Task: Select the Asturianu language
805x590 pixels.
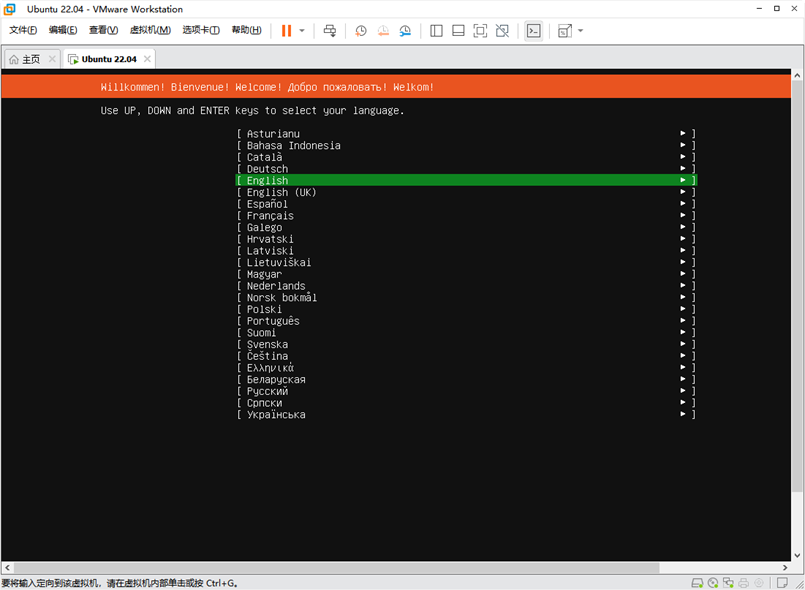Action: (466, 134)
